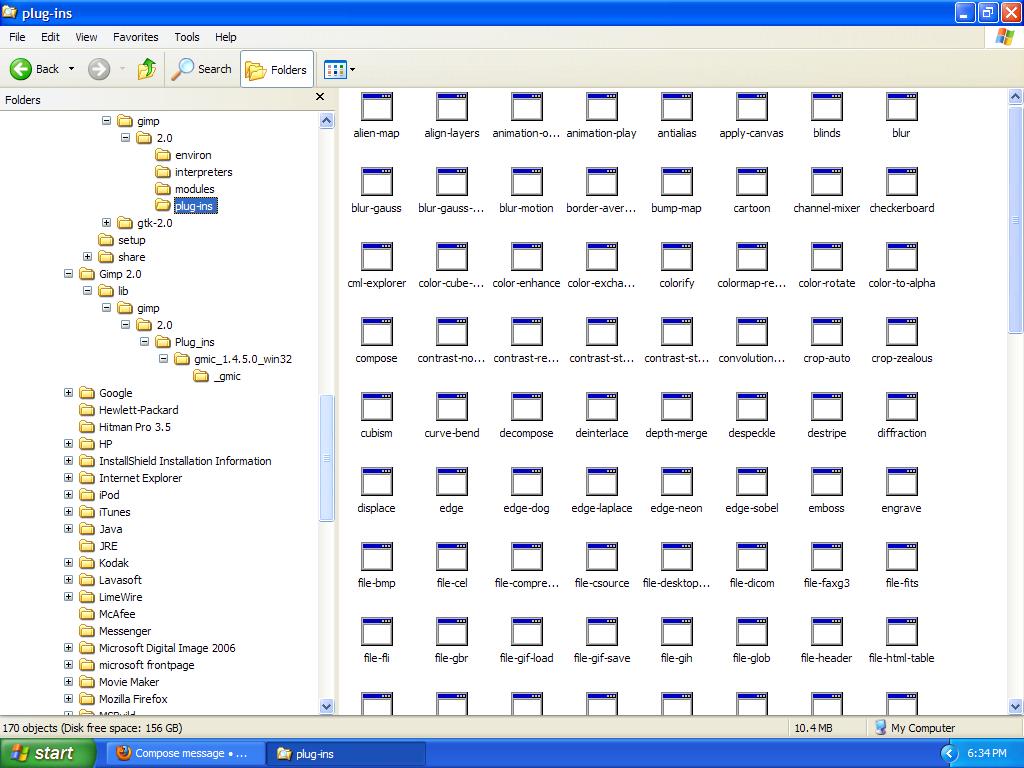Viewport: 1024px width, 768px height.
Task: Open the Views dropdown button
Action: coord(340,69)
